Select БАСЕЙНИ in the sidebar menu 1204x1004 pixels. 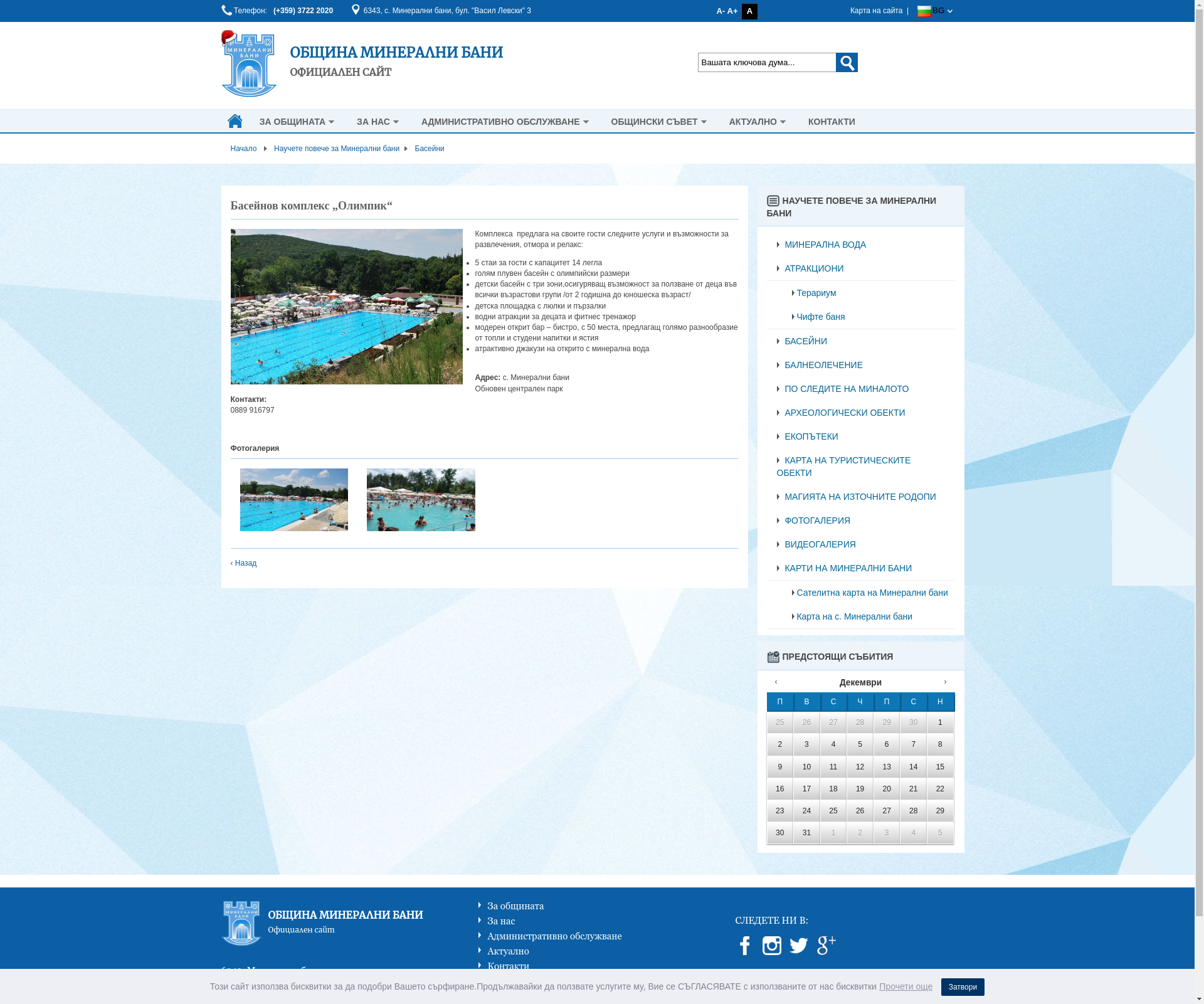tap(805, 341)
